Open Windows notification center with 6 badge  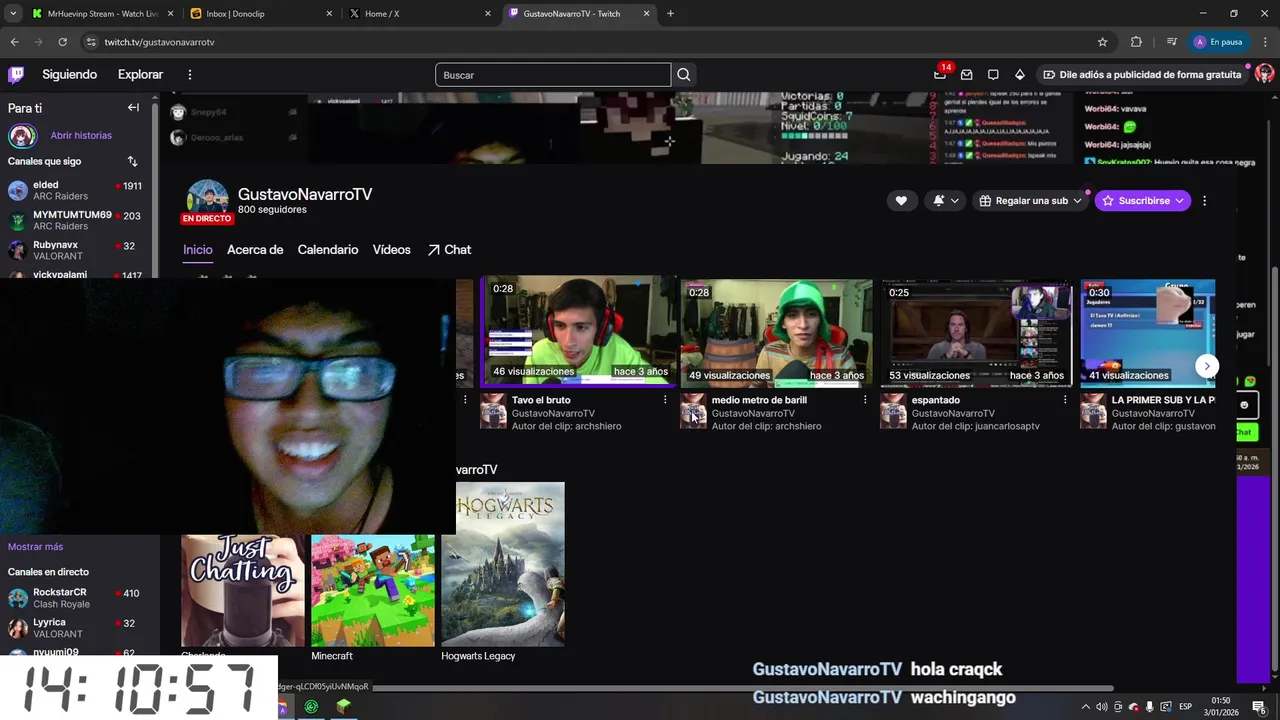[1259, 707]
